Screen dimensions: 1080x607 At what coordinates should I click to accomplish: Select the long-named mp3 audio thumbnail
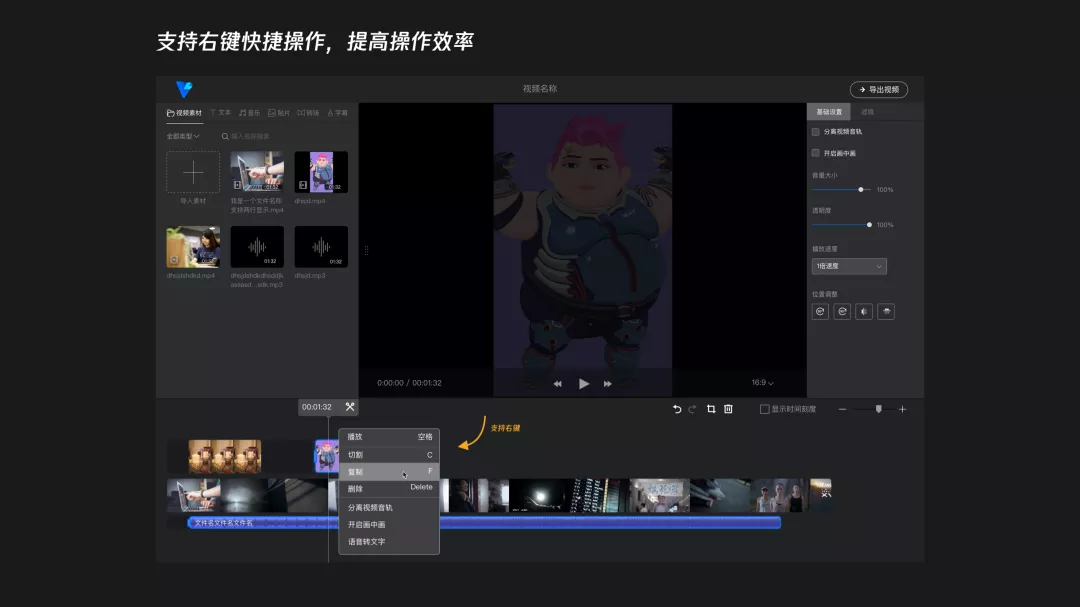257,247
